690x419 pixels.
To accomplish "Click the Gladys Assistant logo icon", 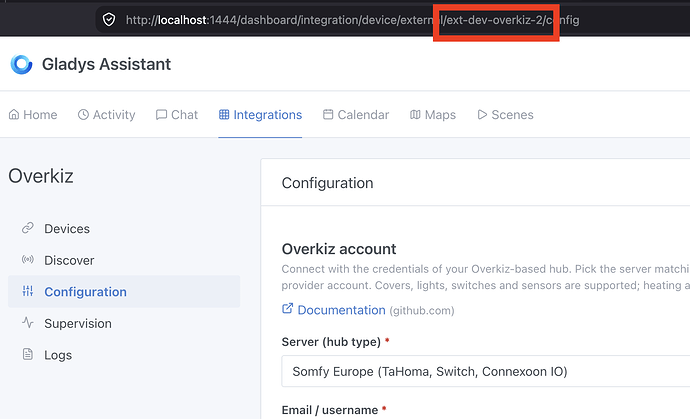I will [22, 64].
